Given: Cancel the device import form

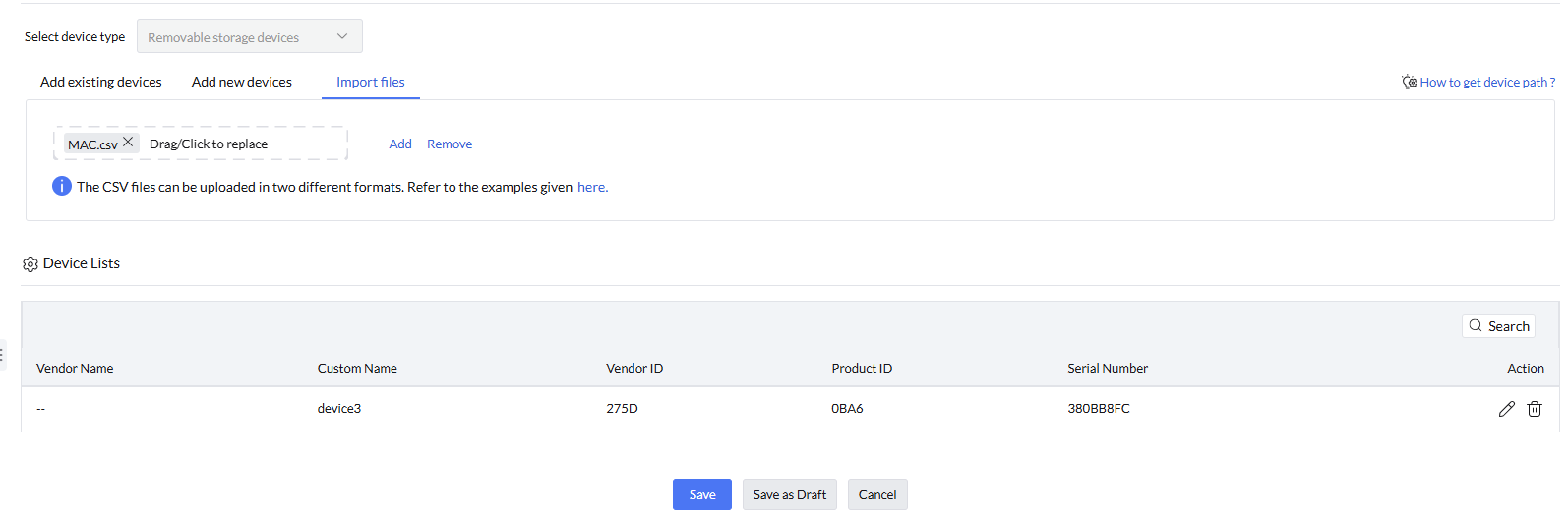Looking at the screenshot, I should [x=877, y=494].
